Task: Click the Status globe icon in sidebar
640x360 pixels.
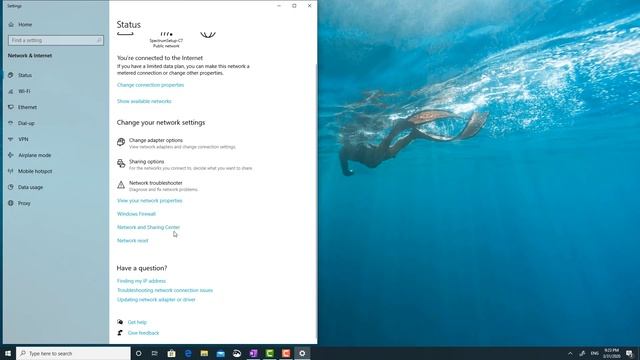Action: (11, 75)
